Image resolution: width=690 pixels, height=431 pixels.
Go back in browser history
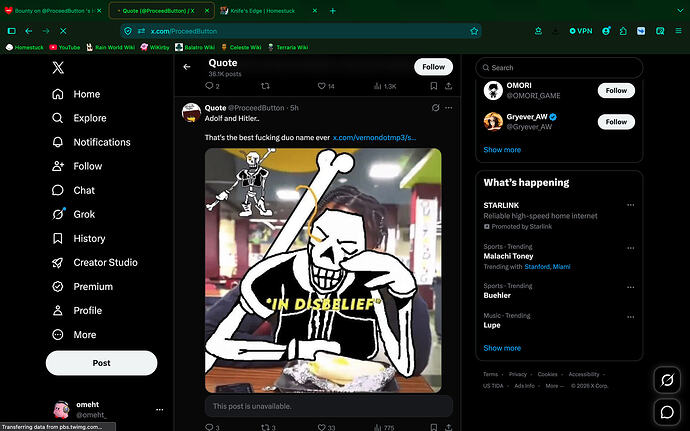pyautogui.click(x=29, y=31)
